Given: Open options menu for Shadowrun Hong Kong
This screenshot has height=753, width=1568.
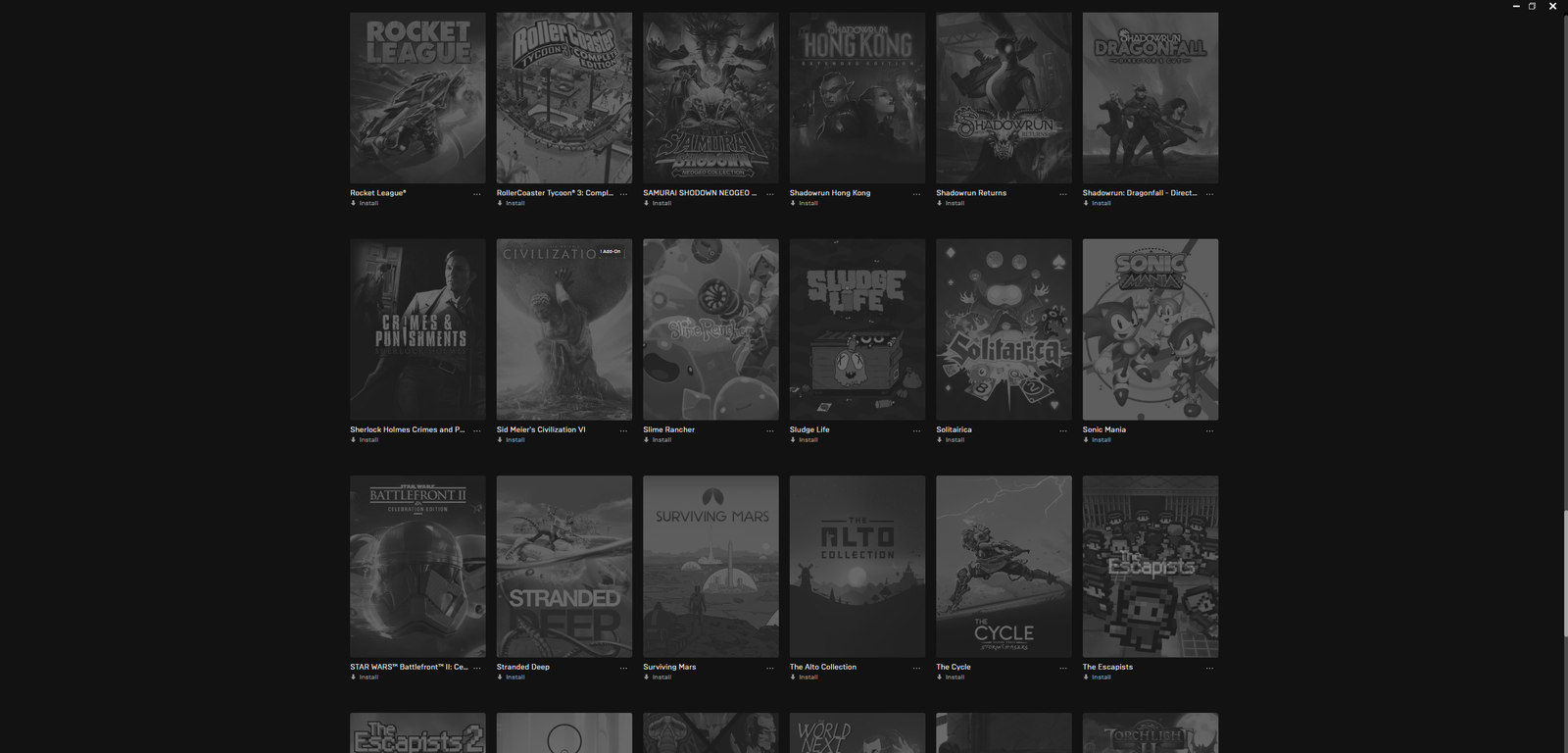Looking at the screenshot, I should [x=916, y=194].
